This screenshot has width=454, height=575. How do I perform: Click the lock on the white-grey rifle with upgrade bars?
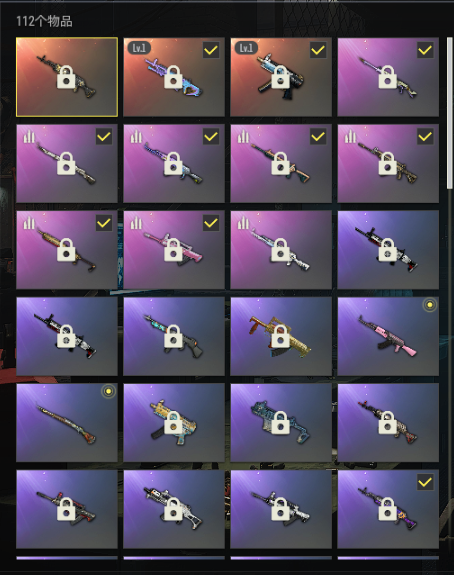pos(281,250)
